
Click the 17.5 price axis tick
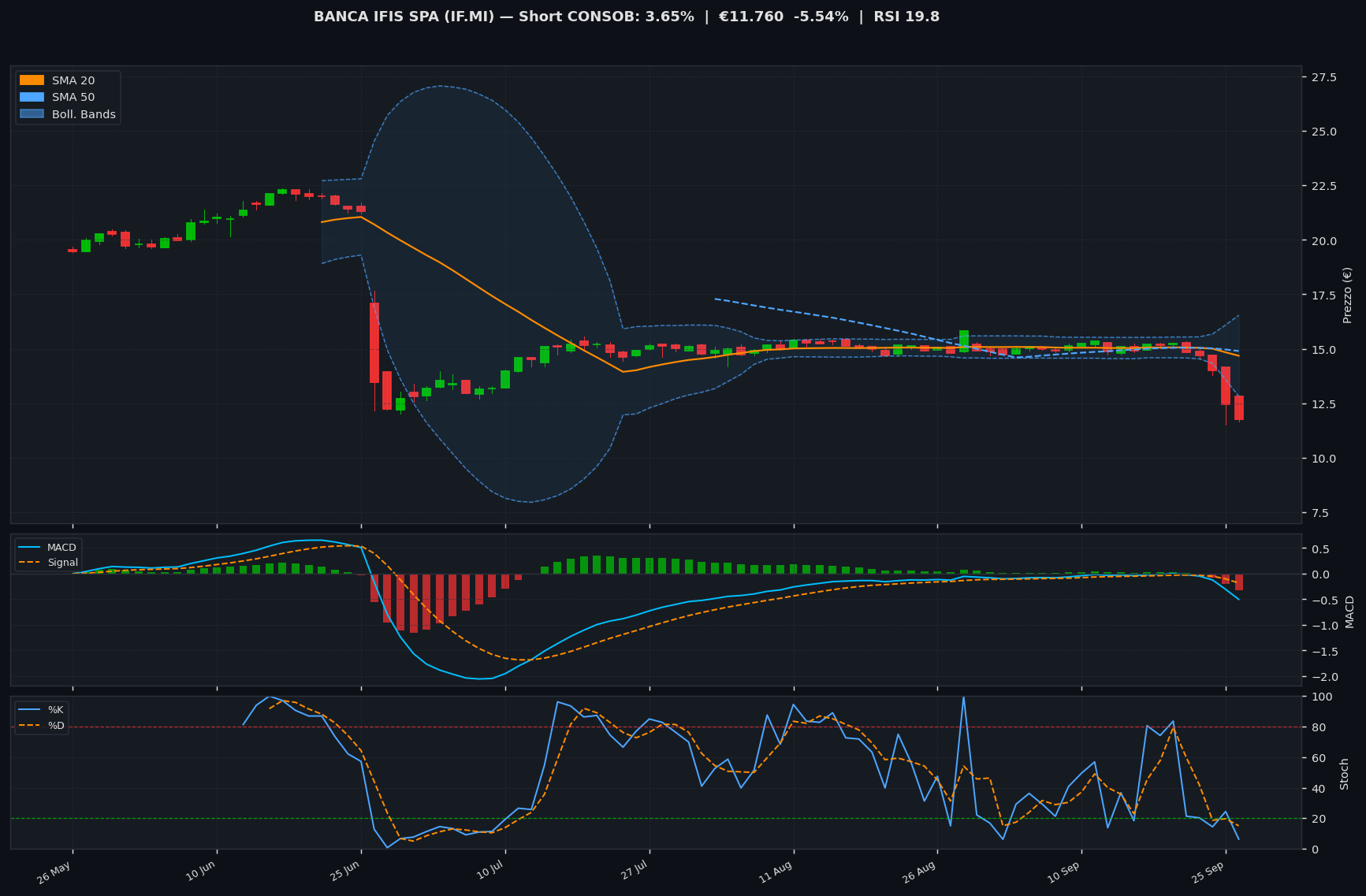click(x=1323, y=296)
